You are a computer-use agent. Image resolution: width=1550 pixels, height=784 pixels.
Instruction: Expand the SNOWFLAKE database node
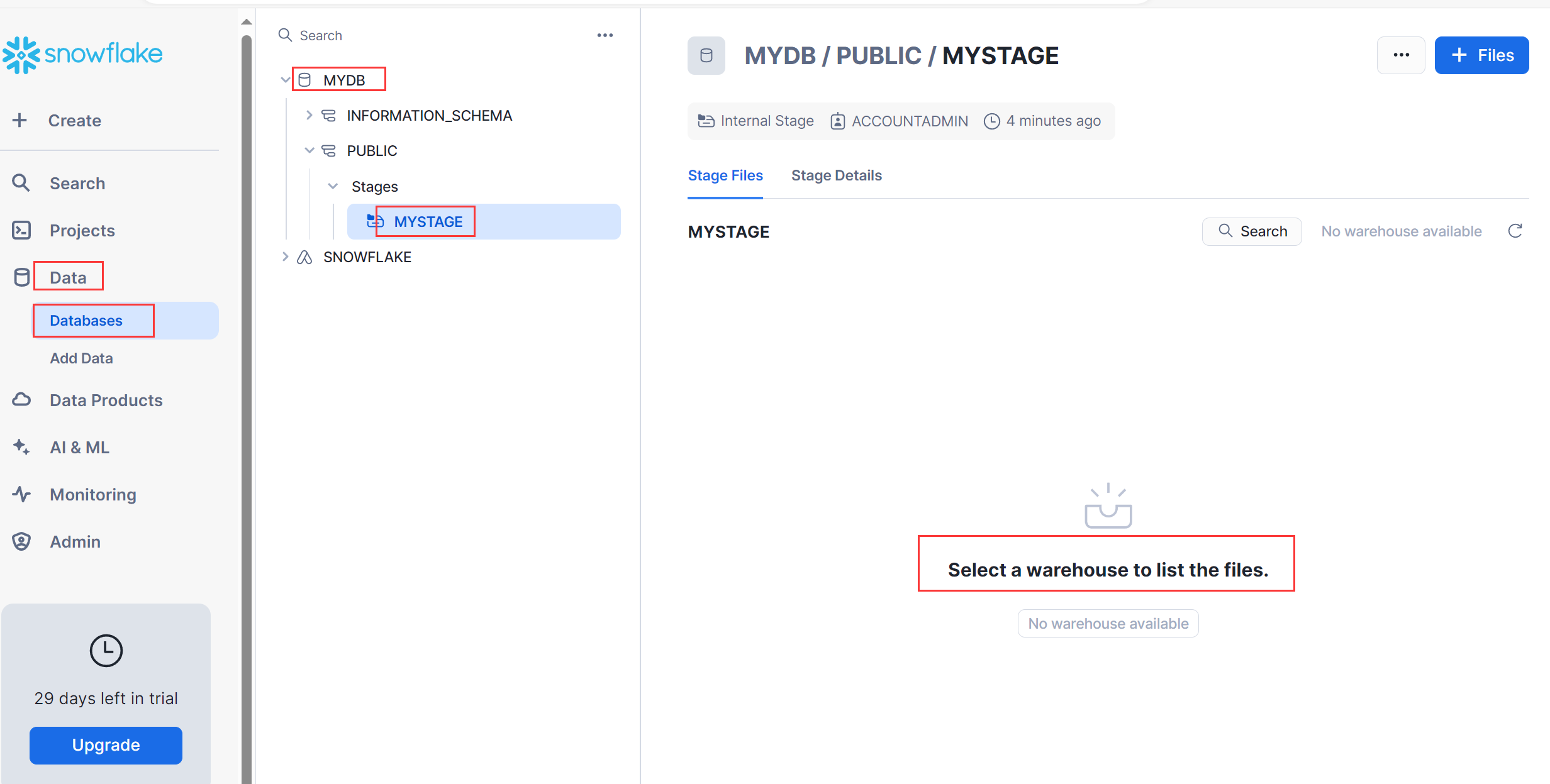click(285, 257)
